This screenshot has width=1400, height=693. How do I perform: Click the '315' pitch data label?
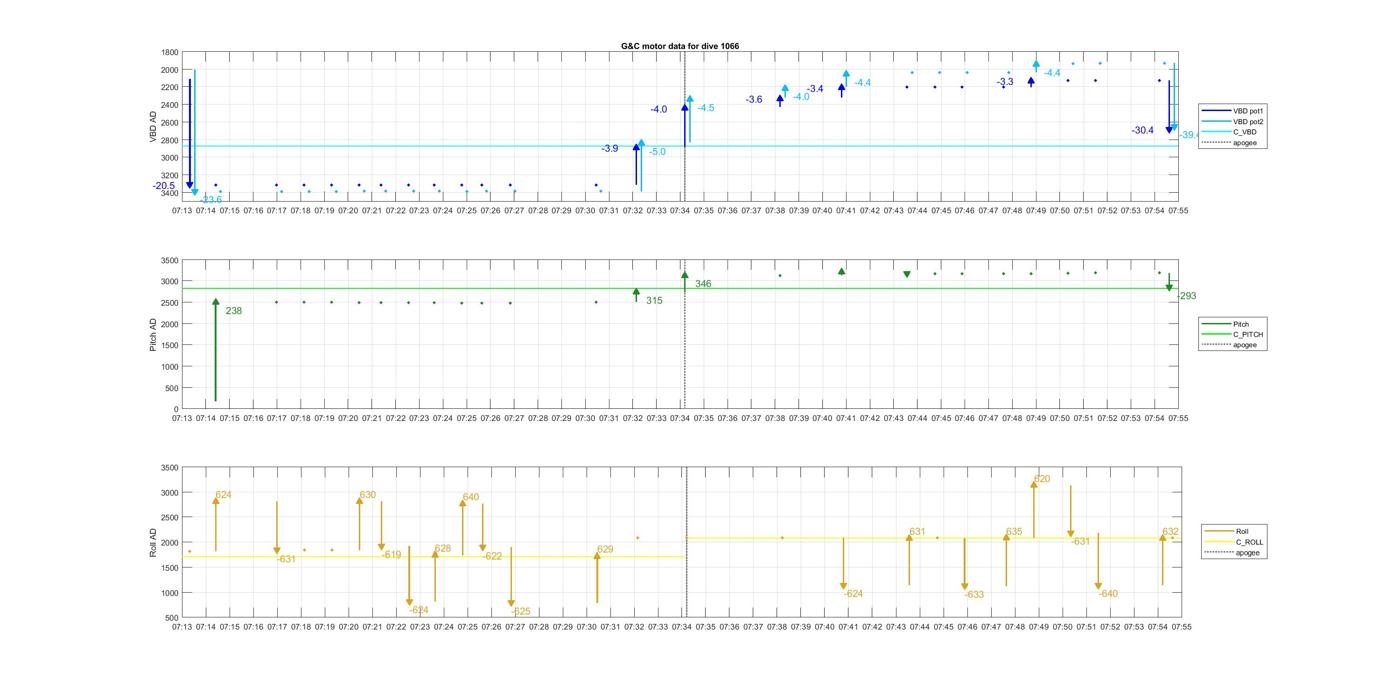(x=654, y=301)
